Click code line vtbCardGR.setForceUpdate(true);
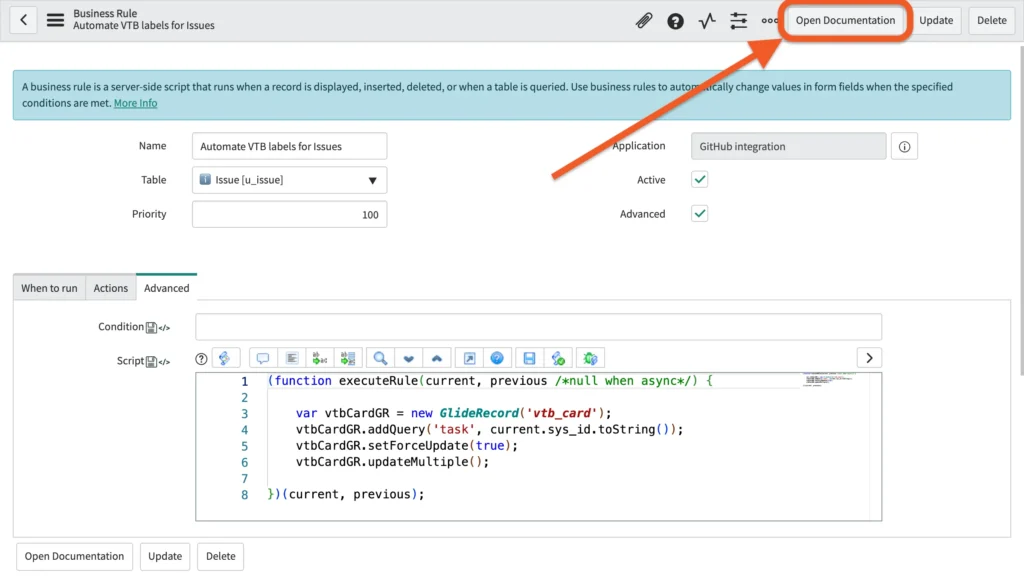Screen dimensions: 1024x576 (406, 446)
